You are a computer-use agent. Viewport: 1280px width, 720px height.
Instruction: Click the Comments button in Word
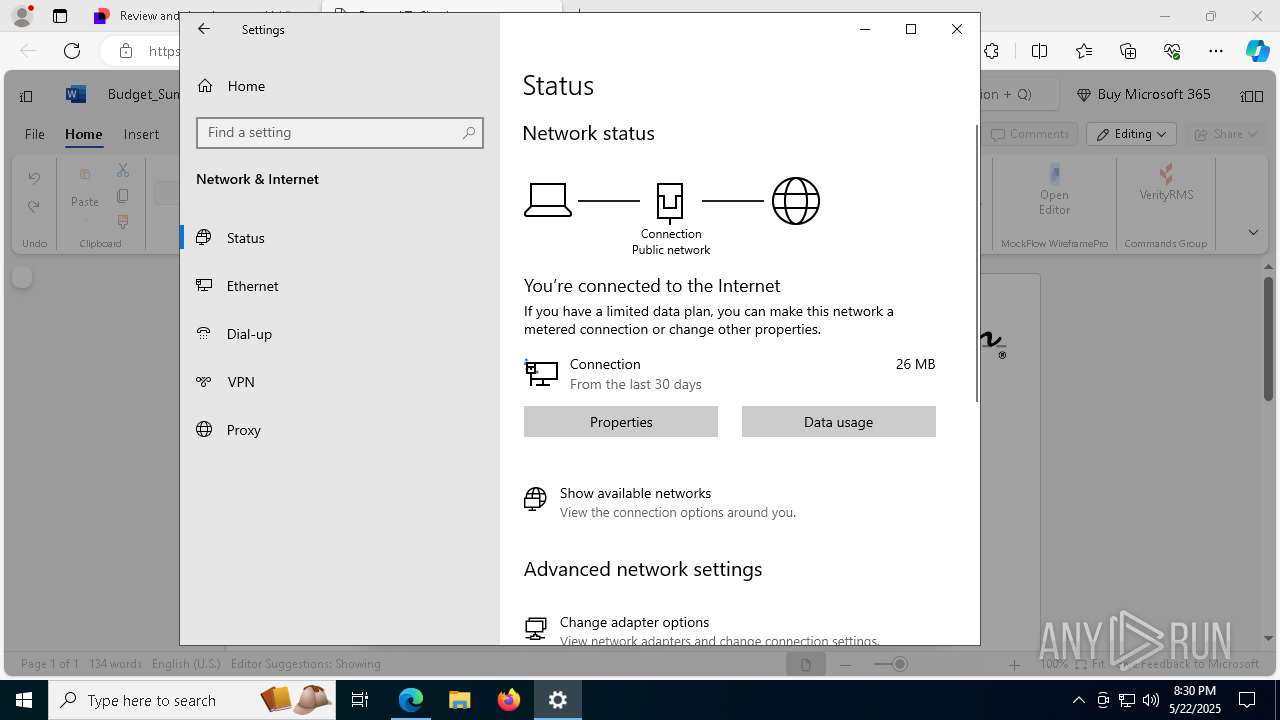point(1029,134)
